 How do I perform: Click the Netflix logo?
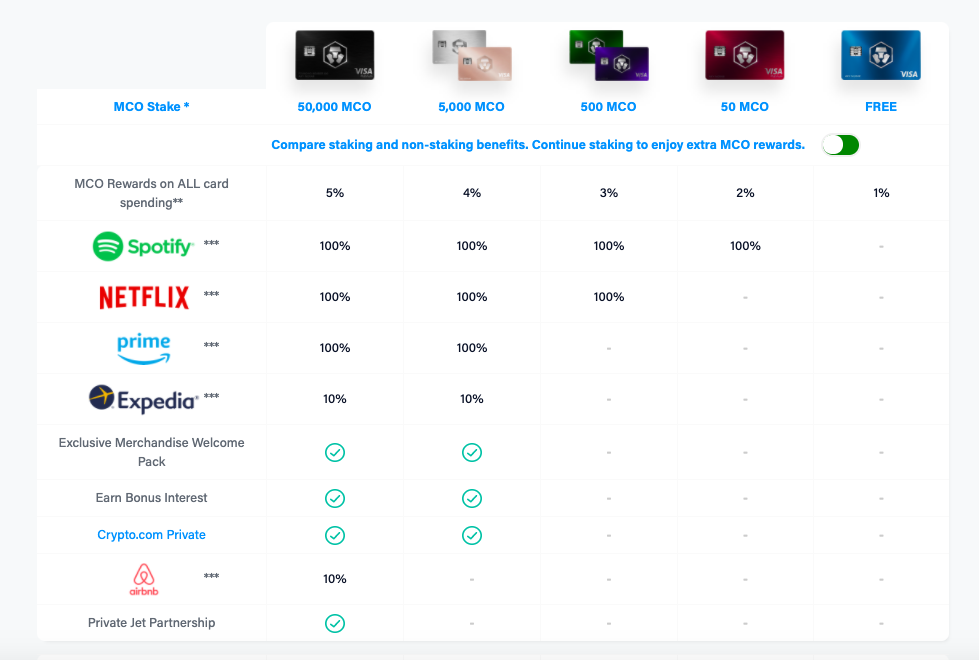coord(144,297)
